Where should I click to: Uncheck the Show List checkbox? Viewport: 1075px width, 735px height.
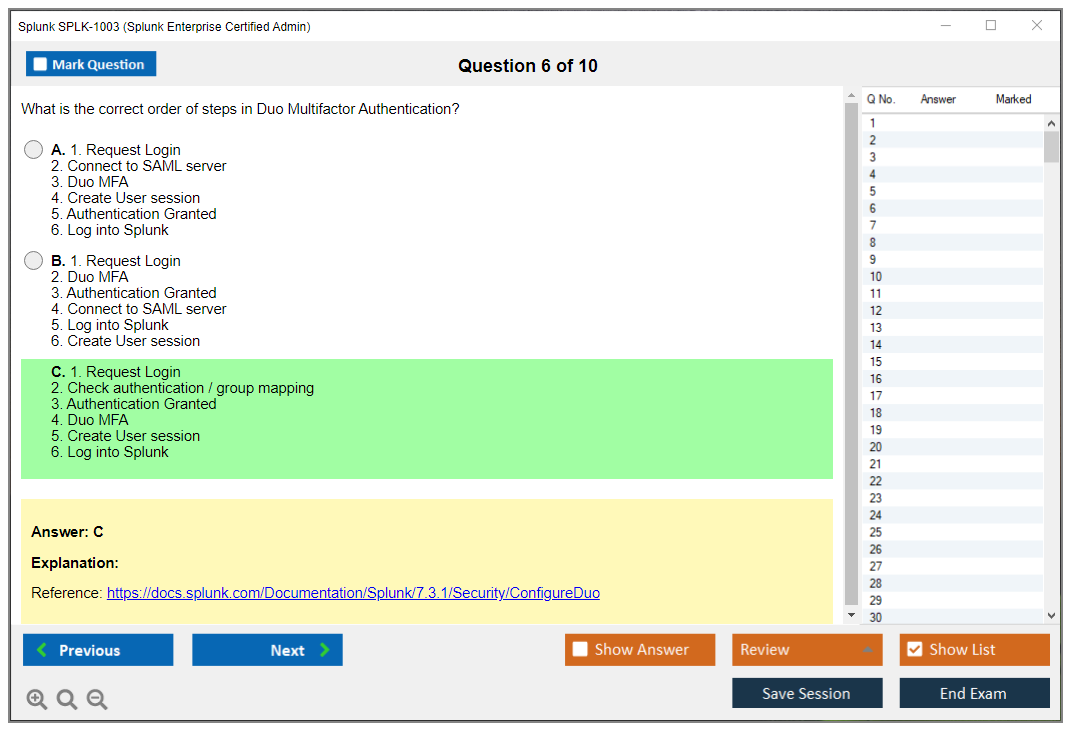914,650
